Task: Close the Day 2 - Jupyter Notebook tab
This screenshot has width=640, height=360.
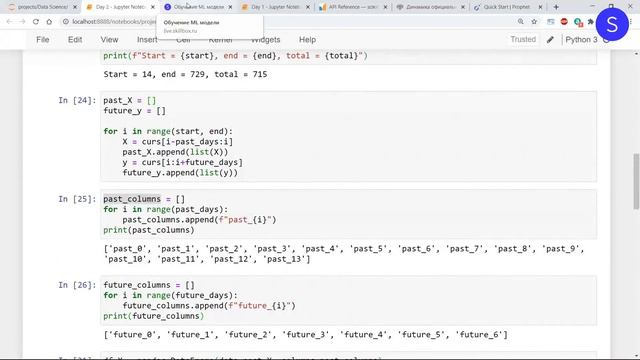Action: (153, 7)
